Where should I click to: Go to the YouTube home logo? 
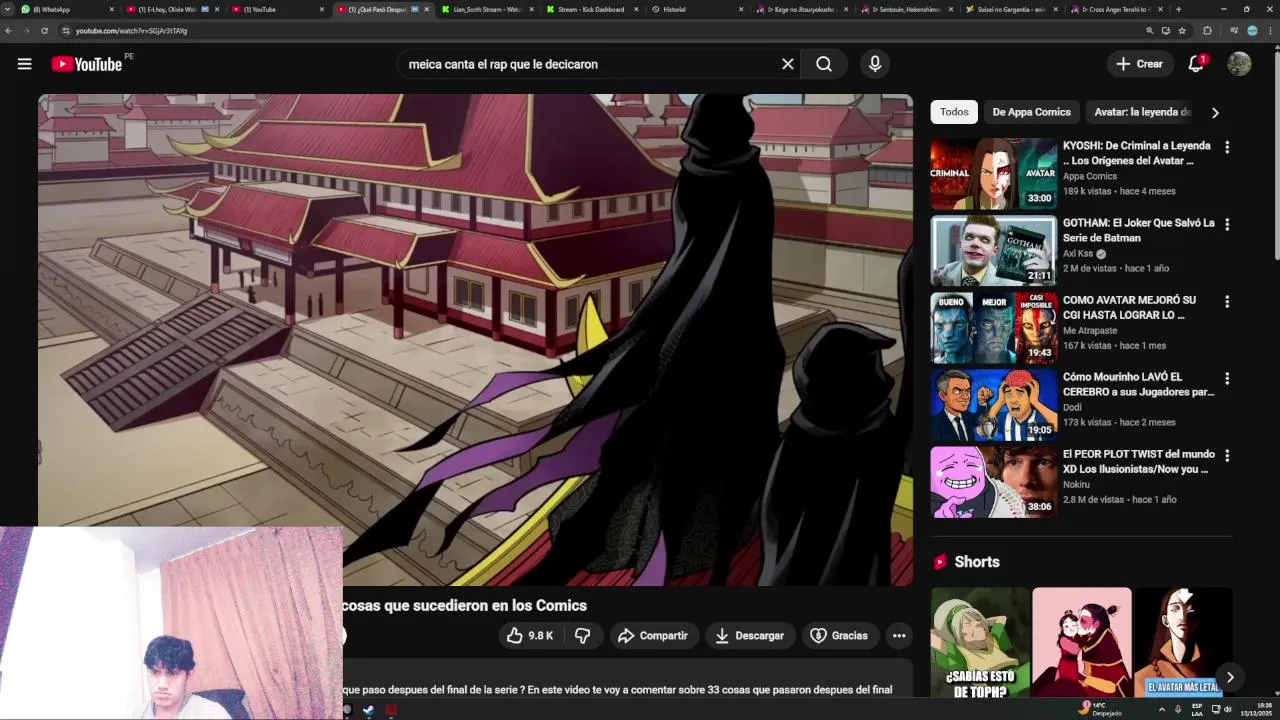click(87, 64)
